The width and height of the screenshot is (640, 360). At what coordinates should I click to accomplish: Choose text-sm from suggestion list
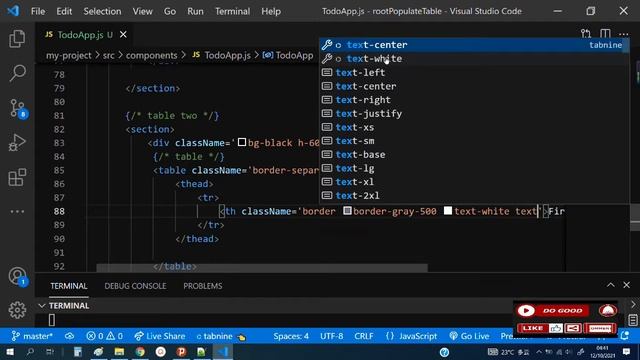click(473, 141)
